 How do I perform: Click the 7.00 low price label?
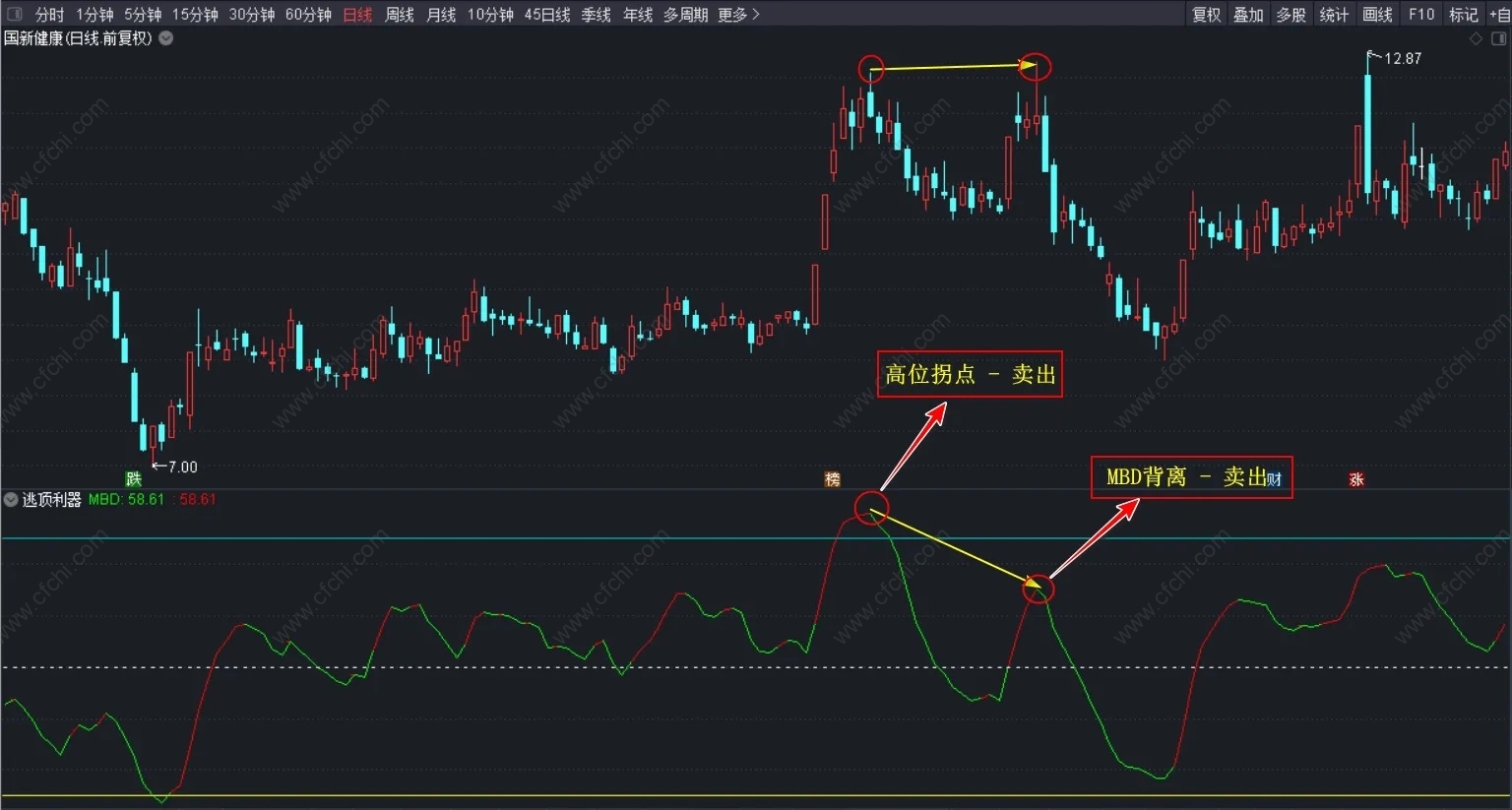[182, 467]
